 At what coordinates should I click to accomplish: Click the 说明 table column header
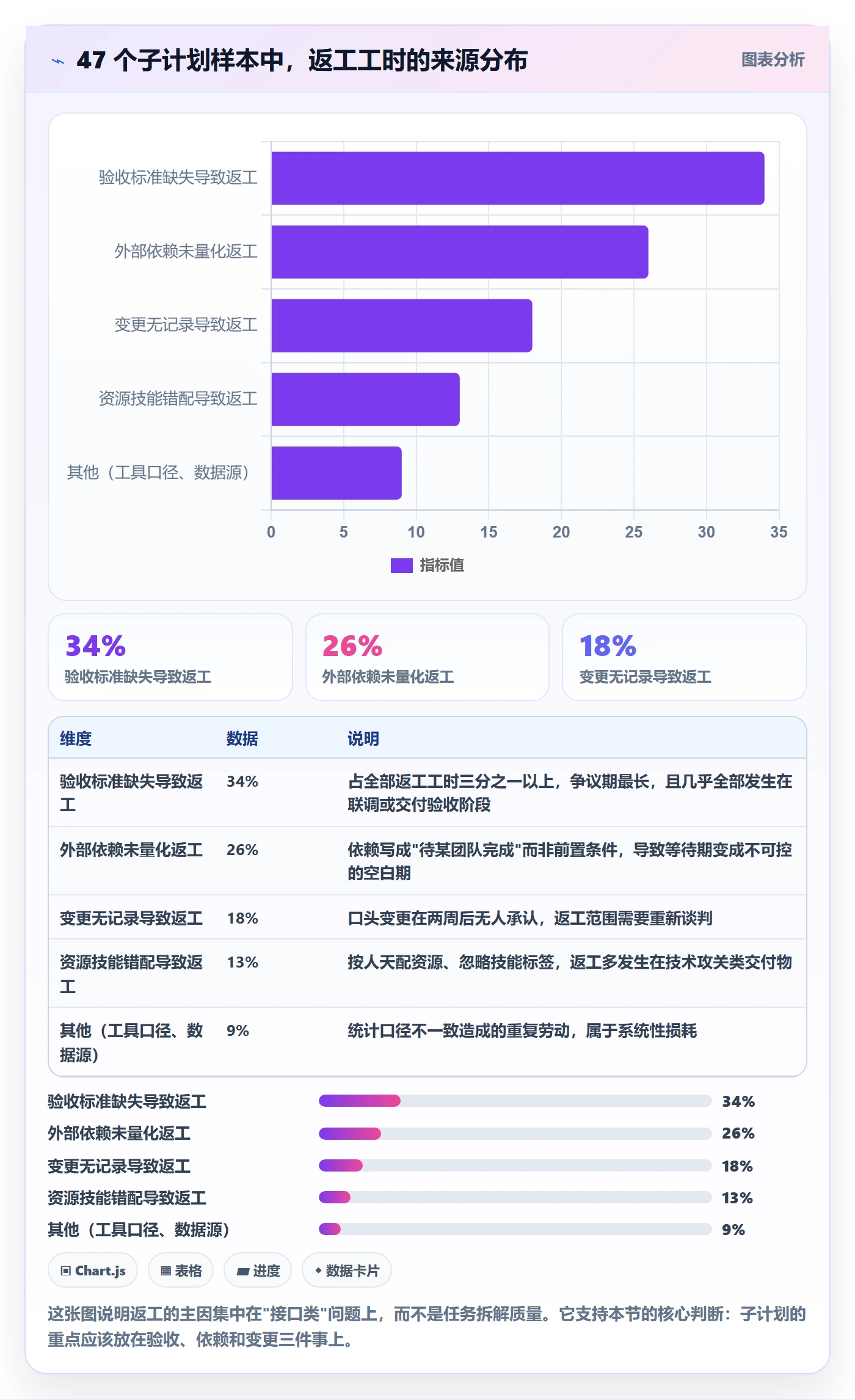point(363,738)
